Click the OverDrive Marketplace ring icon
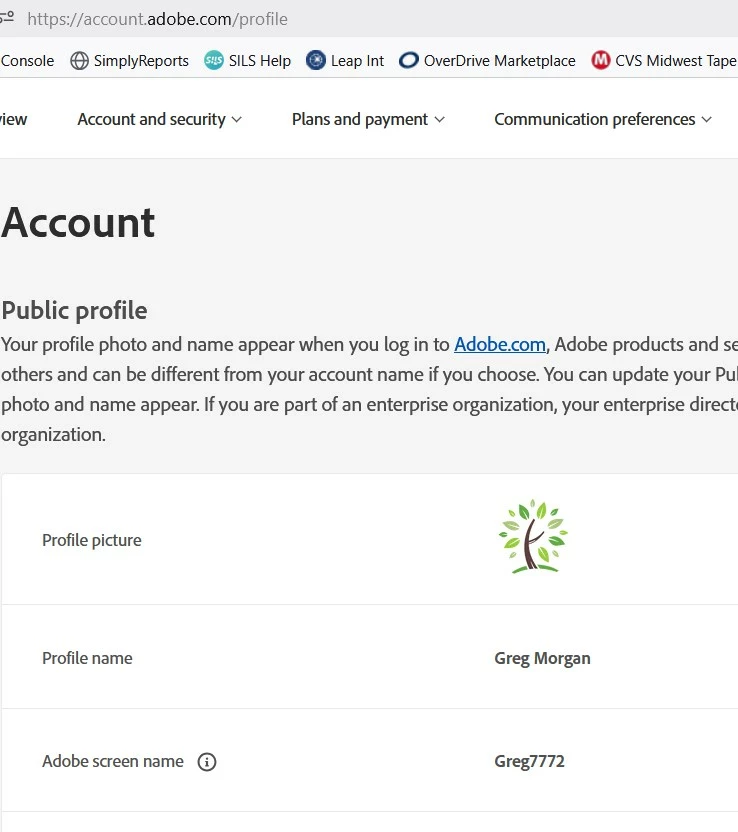738x832 pixels. (409, 60)
